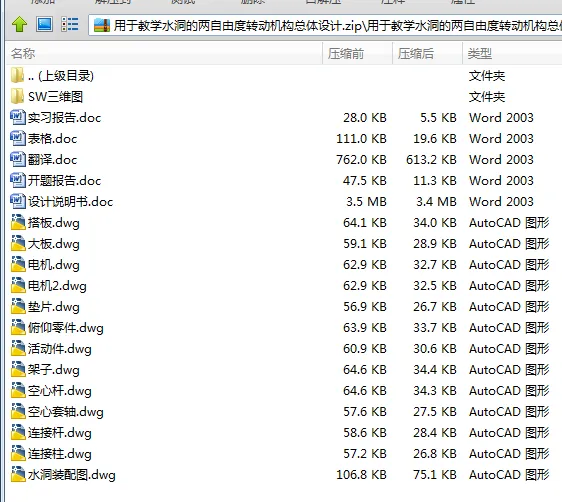
Task: Click 文件夹 type of SW三维图
Action: click(487, 97)
